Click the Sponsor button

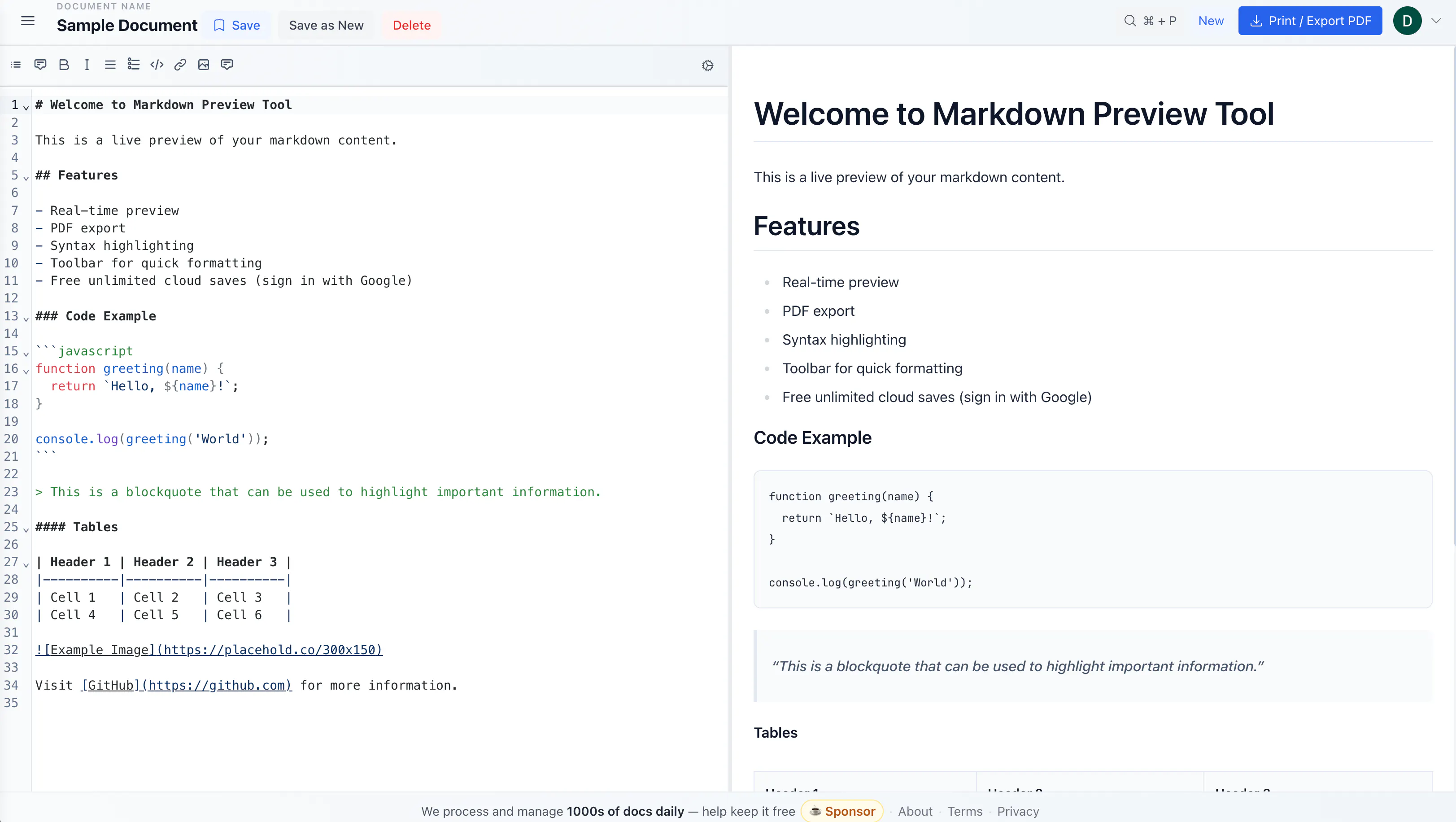click(x=842, y=811)
